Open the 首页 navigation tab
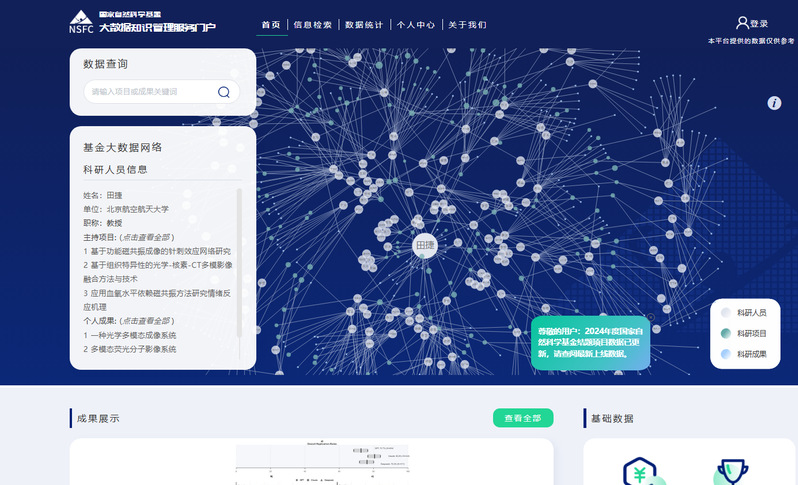798x485 pixels. [x=270, y=24]
